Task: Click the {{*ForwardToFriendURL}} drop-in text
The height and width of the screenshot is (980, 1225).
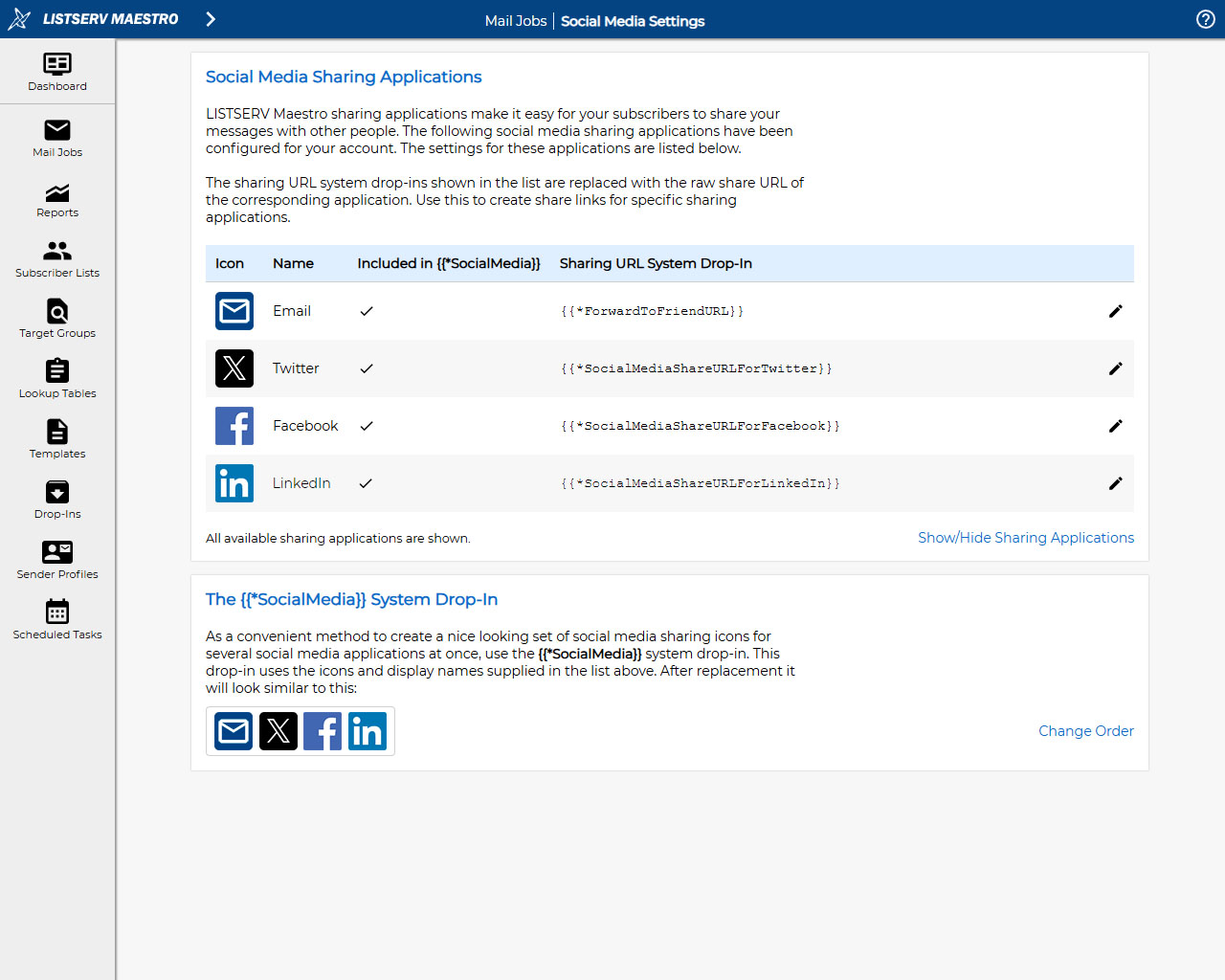Action: point(652,311)
